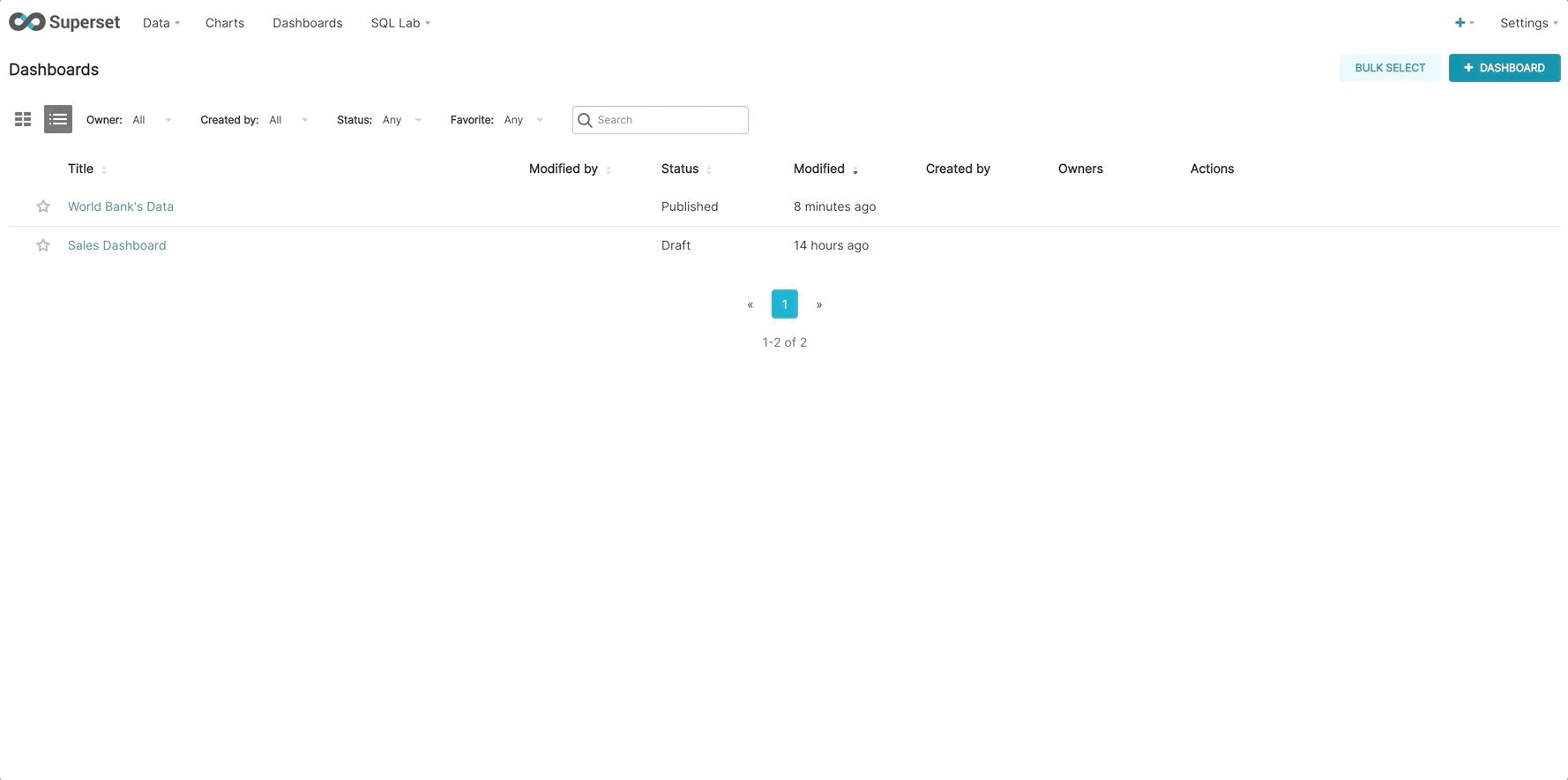Viewport: 1568px width, 780px height.
Task: Open the plus new-item menu
Action: (1464, 23)
